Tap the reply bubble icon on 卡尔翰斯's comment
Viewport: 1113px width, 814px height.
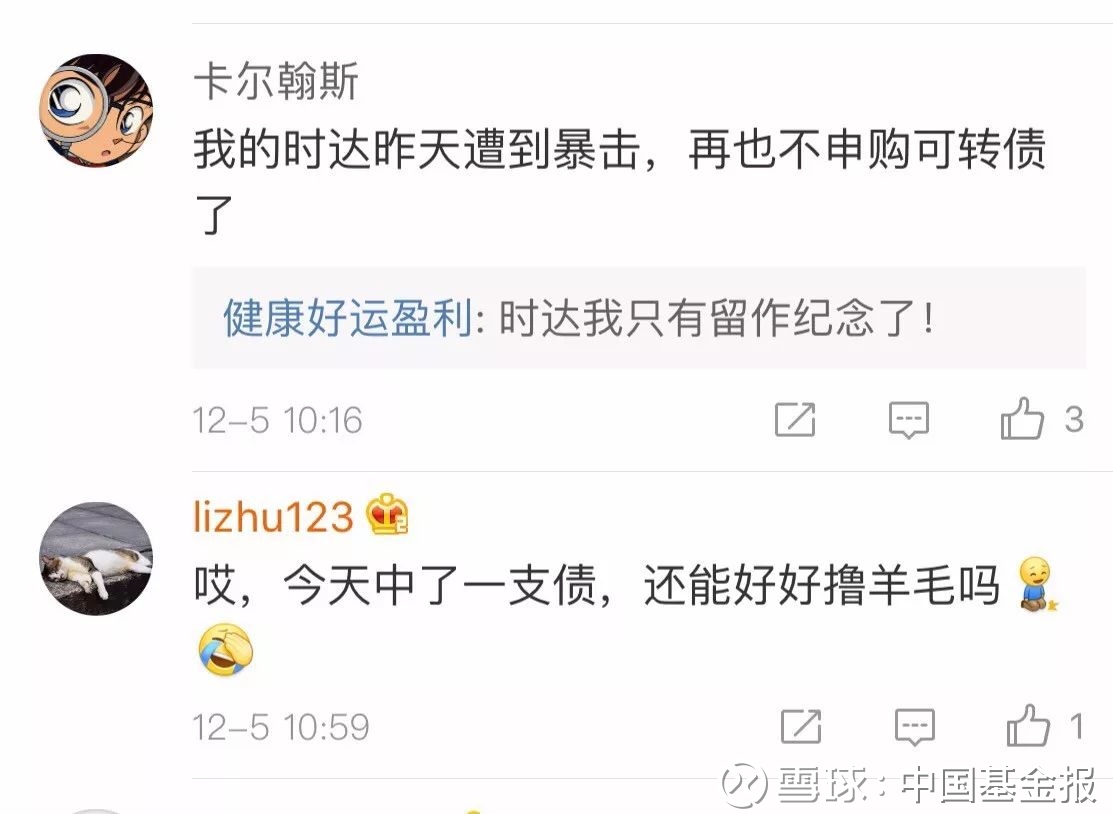click(909, 419)
